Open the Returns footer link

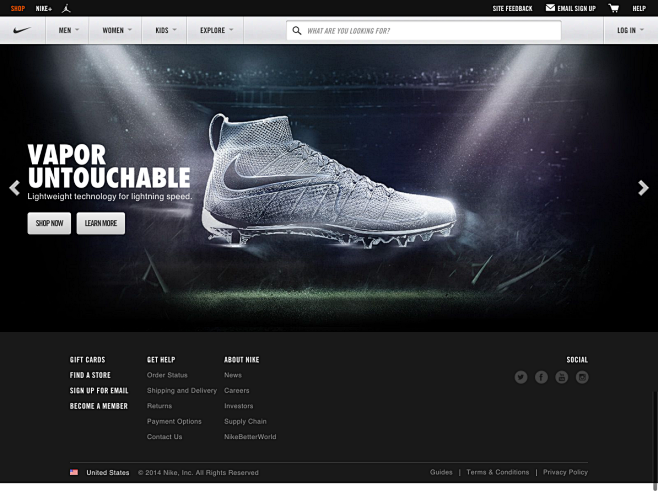(159, 406)
